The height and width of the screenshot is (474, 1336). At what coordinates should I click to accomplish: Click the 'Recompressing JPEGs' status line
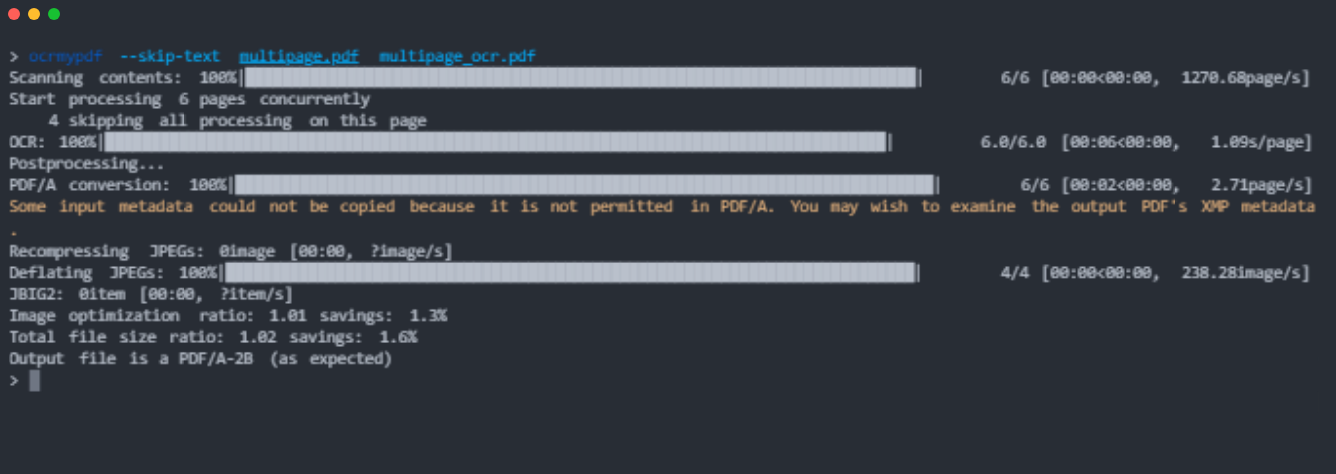click(x=230, y=251)
